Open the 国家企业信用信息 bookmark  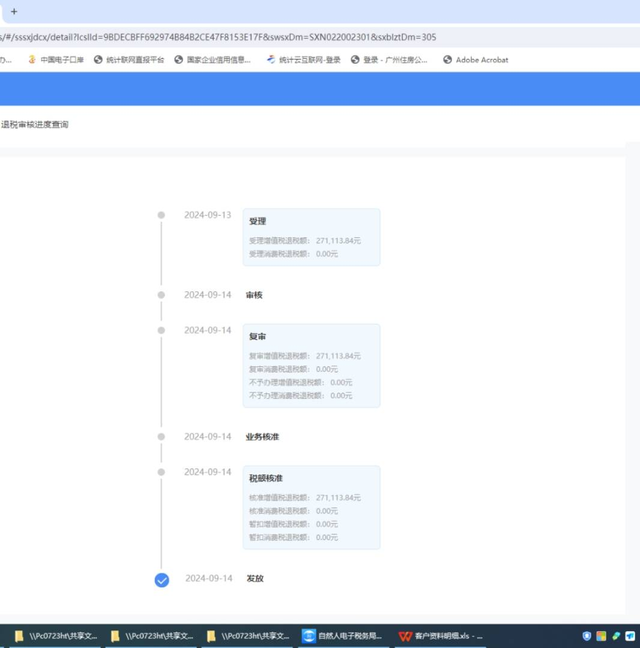pyautogui.click(x=212, y=60)
